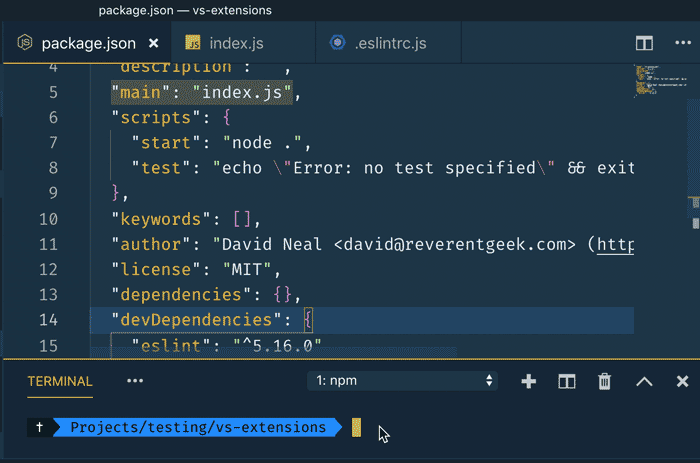Open the '1: npm' terminal selector dropdown
This screenshot has height=463, width=700.
coord(403,381)
